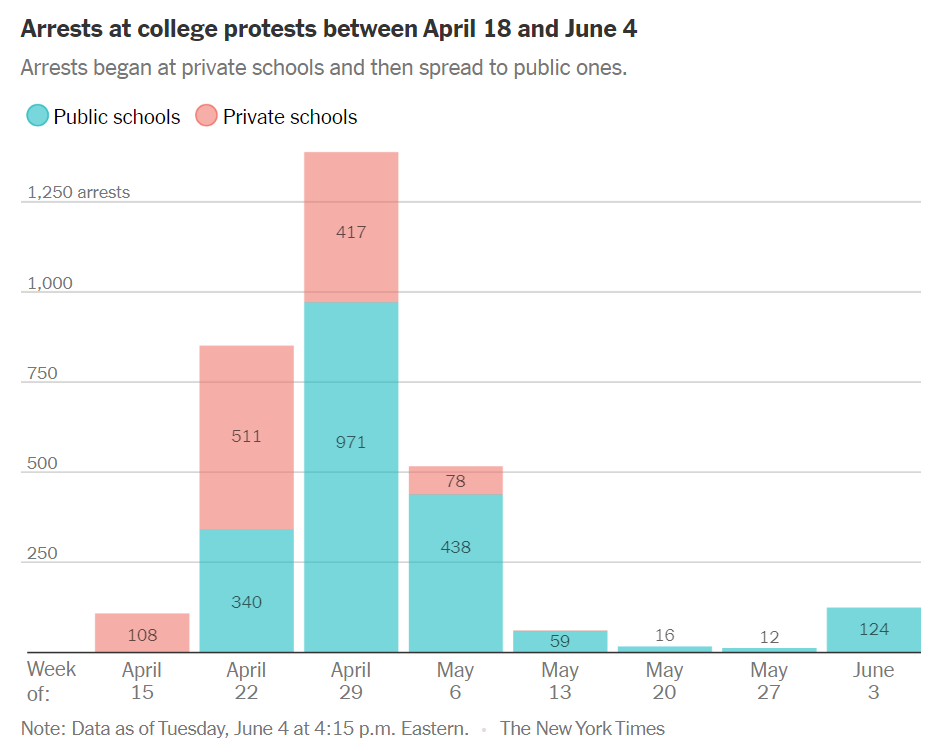Screen dimensions: 946x754
Task: Click the June 3 public schools bar (124)
Action: tap(873, 630)
